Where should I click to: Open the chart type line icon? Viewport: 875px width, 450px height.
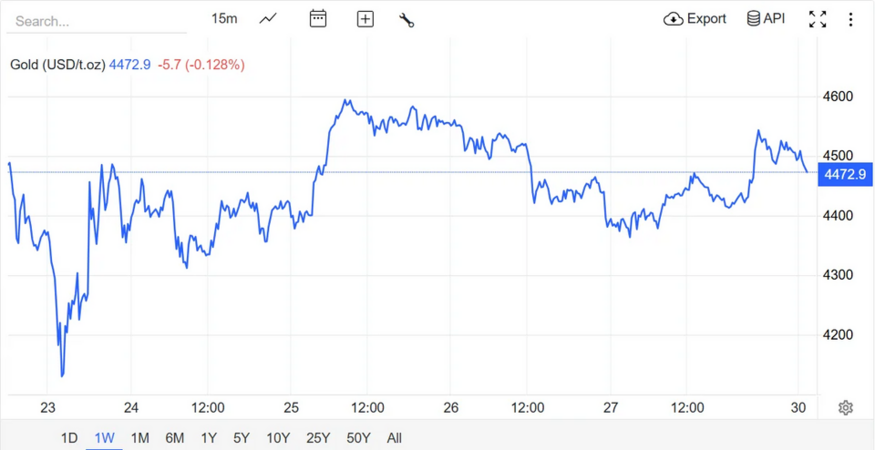[268, 19]
